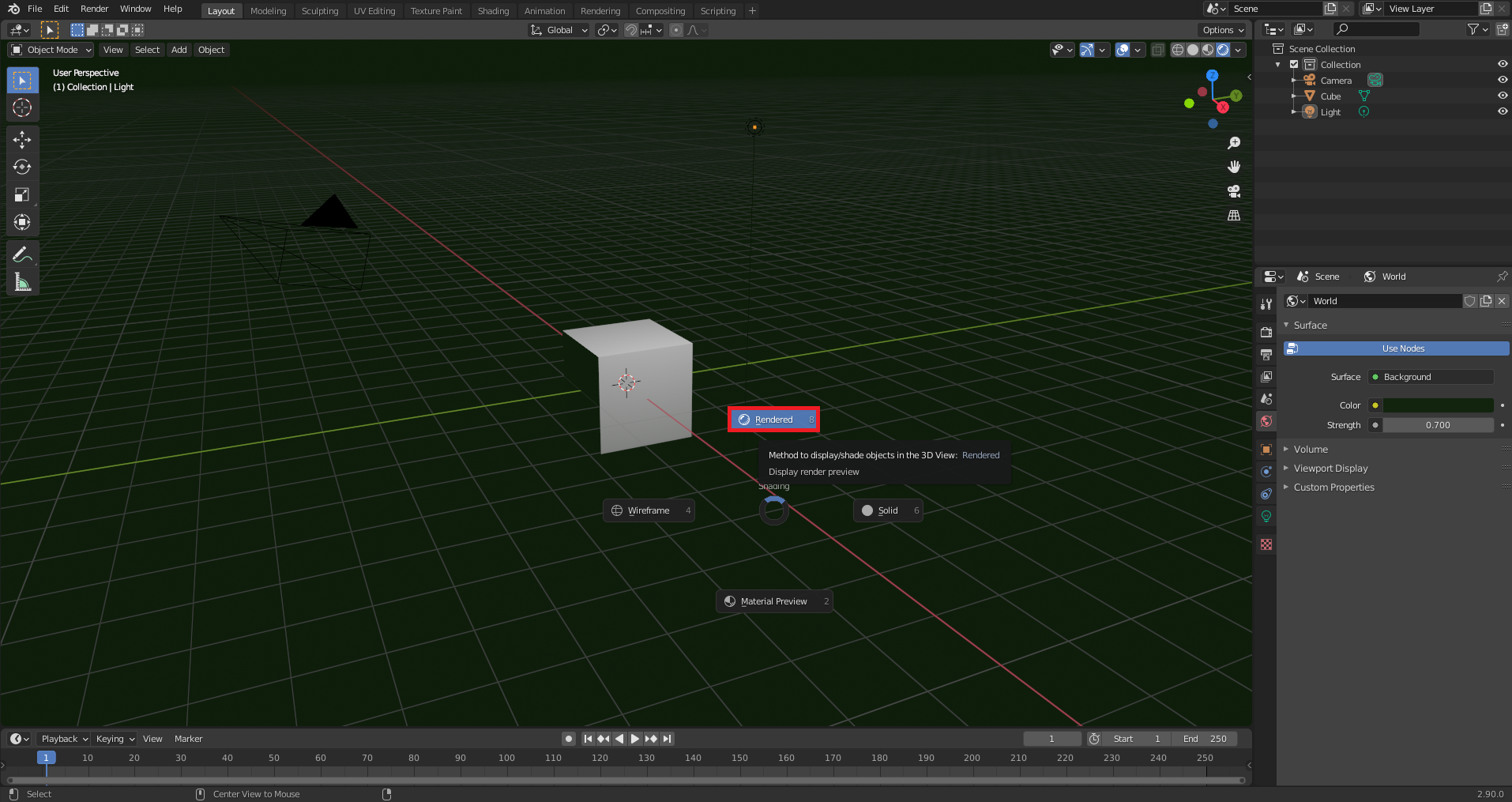
Task: Toggle camera view with the camera icon
Action: coord(1233,191)
